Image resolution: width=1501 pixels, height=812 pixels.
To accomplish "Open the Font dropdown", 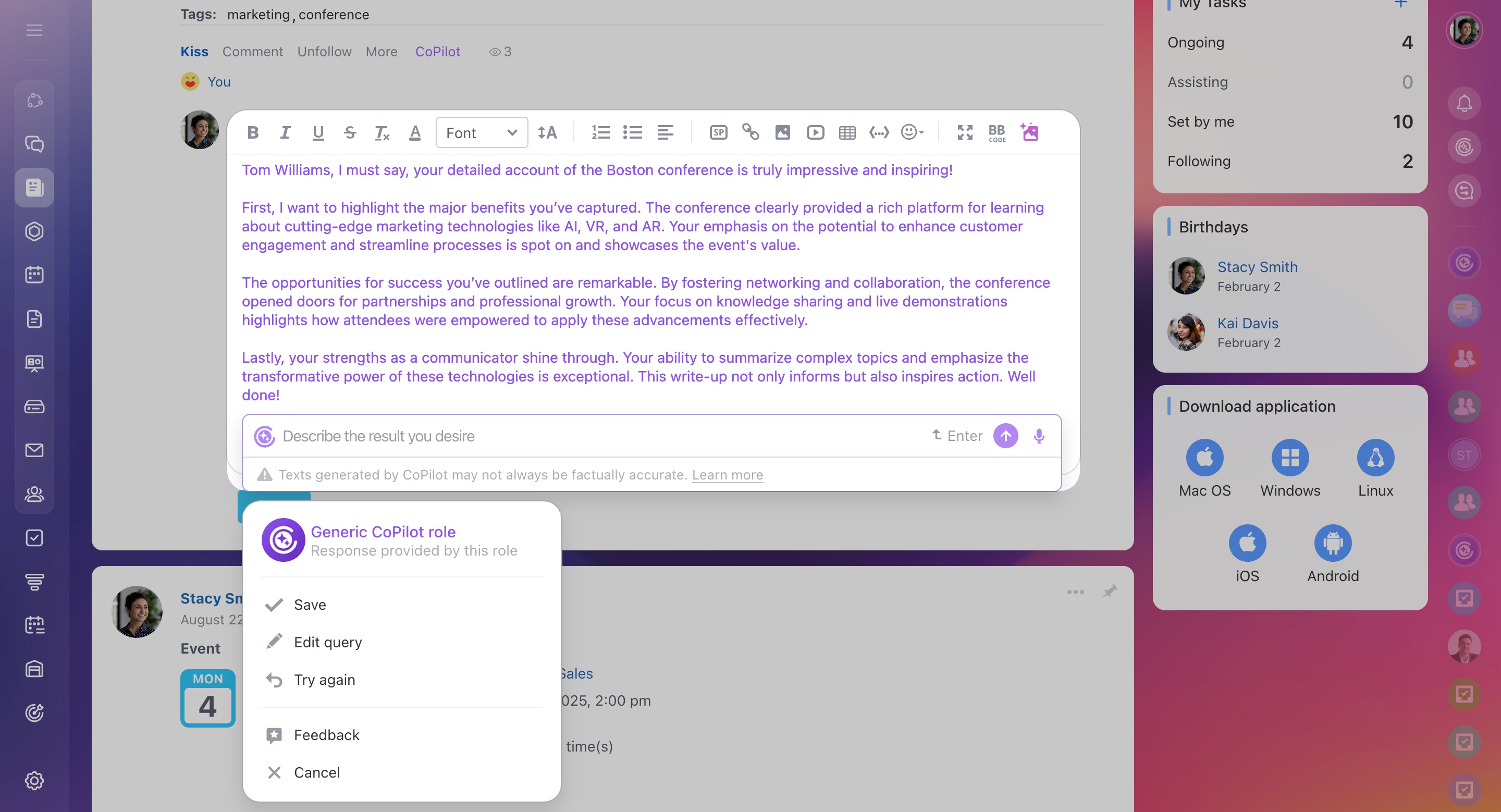I will (x=481, y=133).
